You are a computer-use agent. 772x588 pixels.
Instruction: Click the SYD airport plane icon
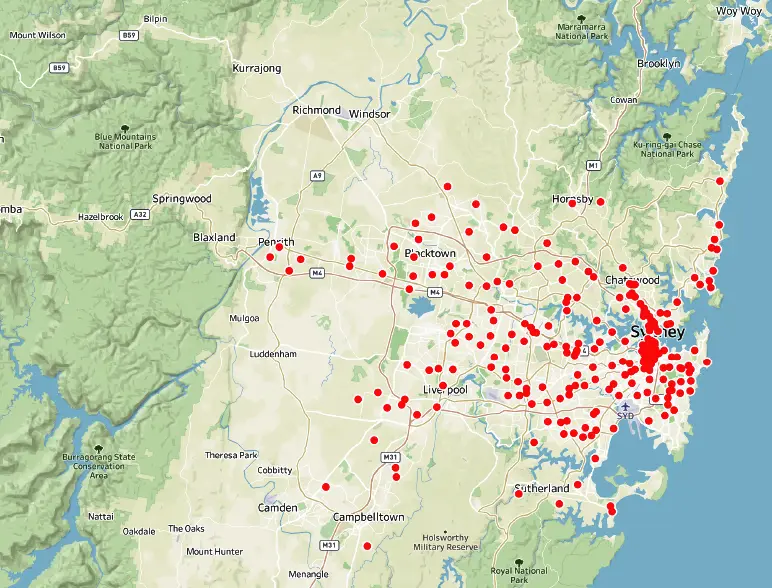pyautogui.click(x=625, y=406)
